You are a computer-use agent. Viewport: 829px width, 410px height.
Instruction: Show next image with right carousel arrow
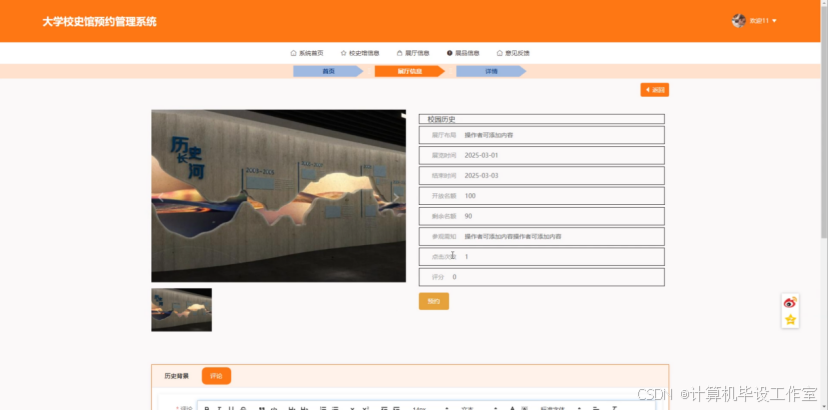pyautogui.click(x=395, y=197)
